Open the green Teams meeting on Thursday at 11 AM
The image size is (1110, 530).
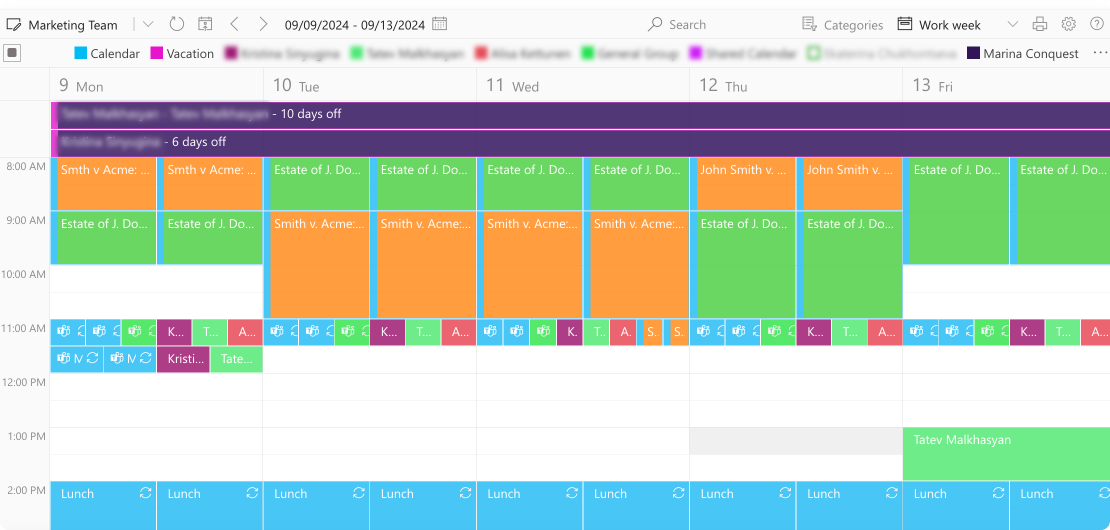[778, 332]
